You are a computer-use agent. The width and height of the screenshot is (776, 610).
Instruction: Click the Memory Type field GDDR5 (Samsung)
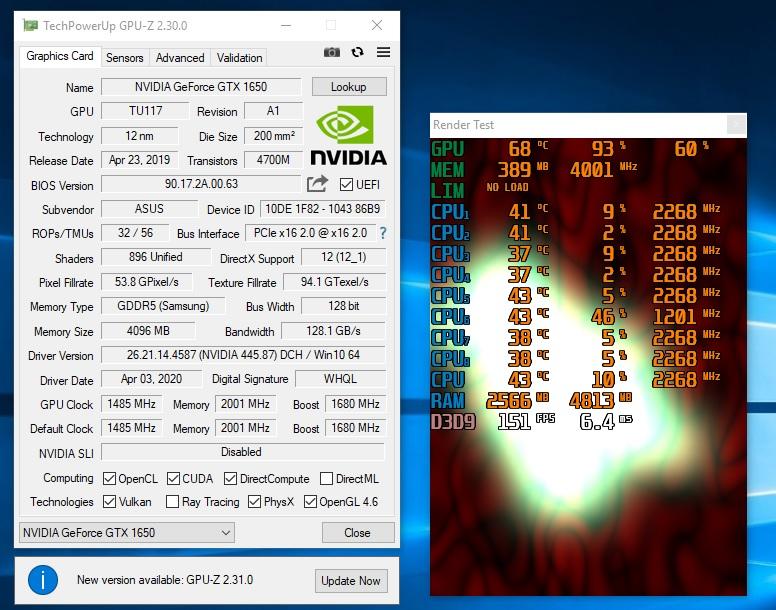(x=163, y=306)
